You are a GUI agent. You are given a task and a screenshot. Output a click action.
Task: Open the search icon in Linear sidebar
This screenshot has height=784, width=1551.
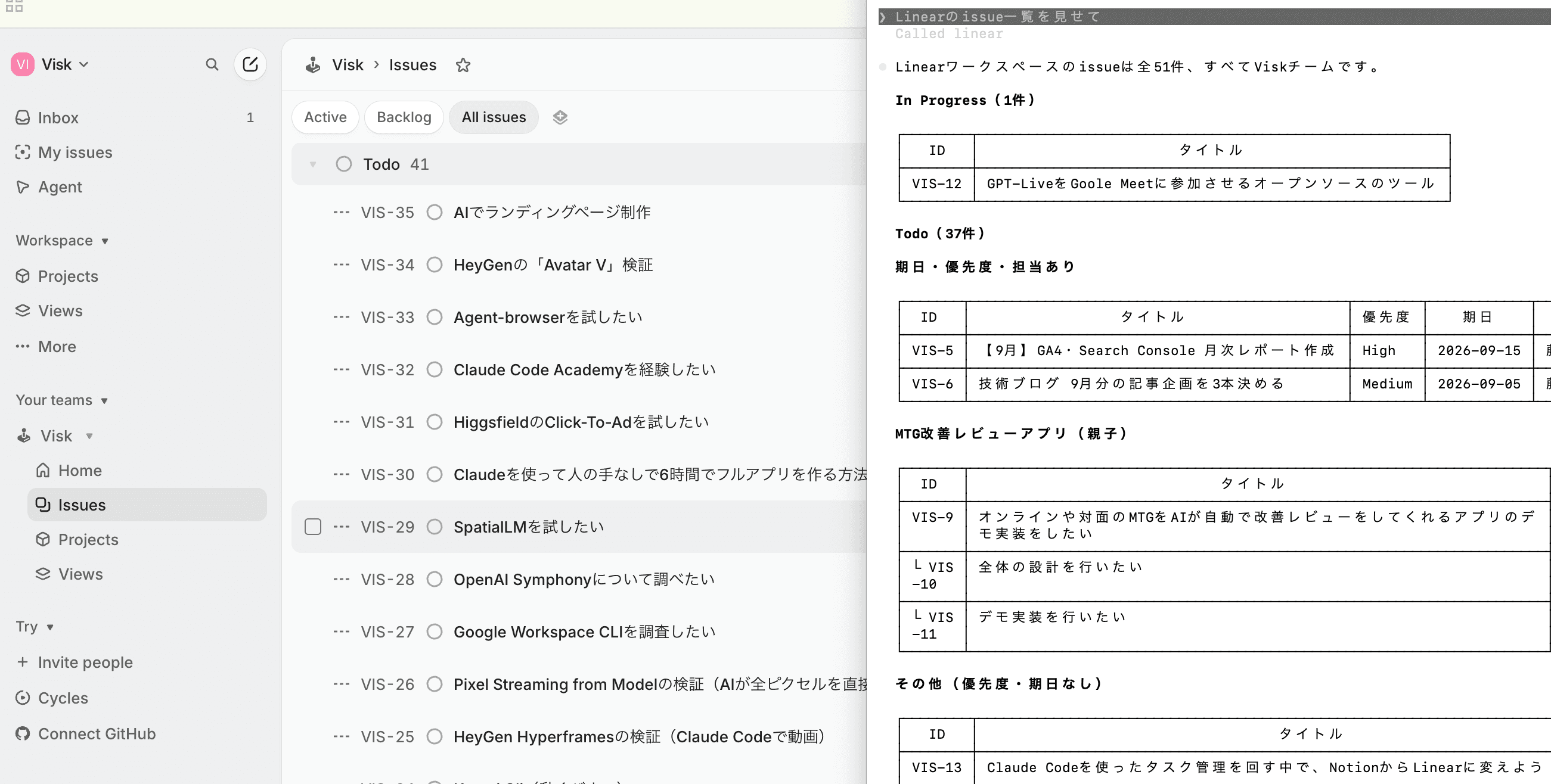click(x=212, y=64)
